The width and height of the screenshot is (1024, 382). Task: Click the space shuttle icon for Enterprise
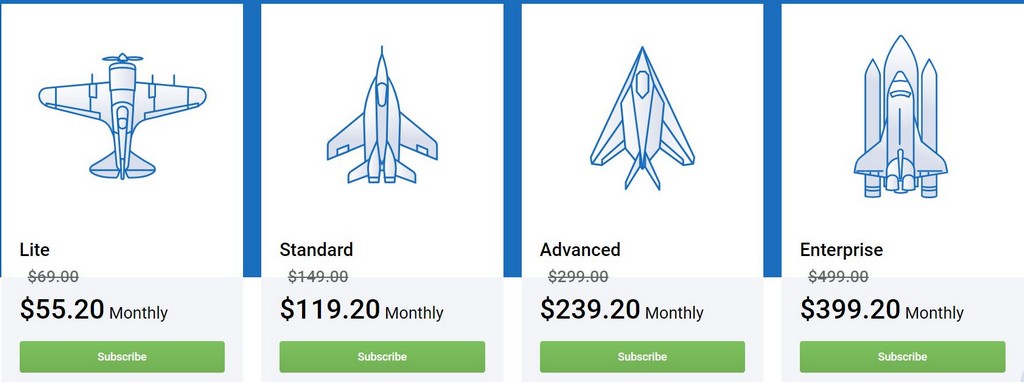click(901, 116)
